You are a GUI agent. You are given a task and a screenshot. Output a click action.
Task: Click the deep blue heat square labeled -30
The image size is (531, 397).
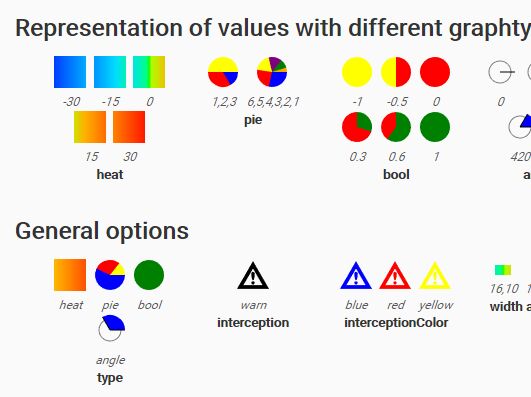(x=70, y=72)
